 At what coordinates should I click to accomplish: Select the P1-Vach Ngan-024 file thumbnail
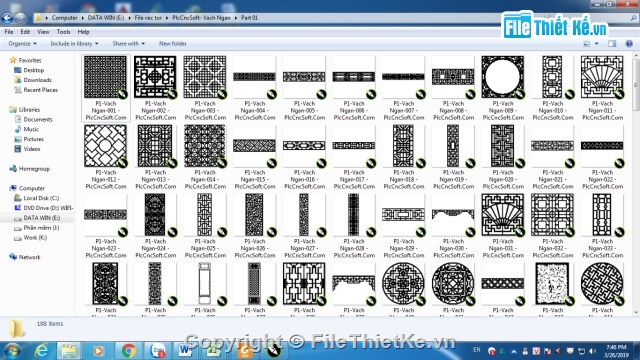[x=155, y=215]
